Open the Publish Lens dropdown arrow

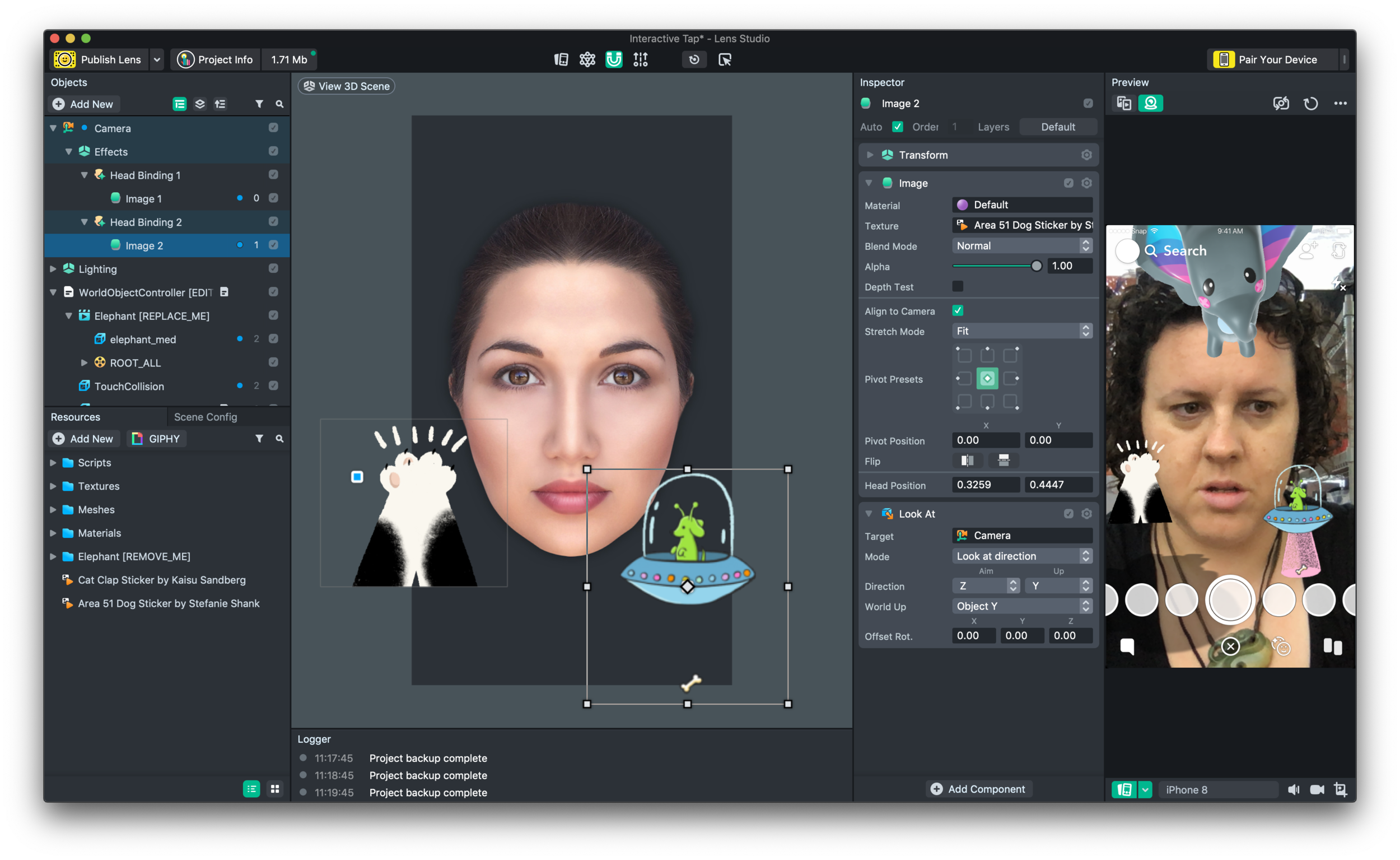(156, 59)
